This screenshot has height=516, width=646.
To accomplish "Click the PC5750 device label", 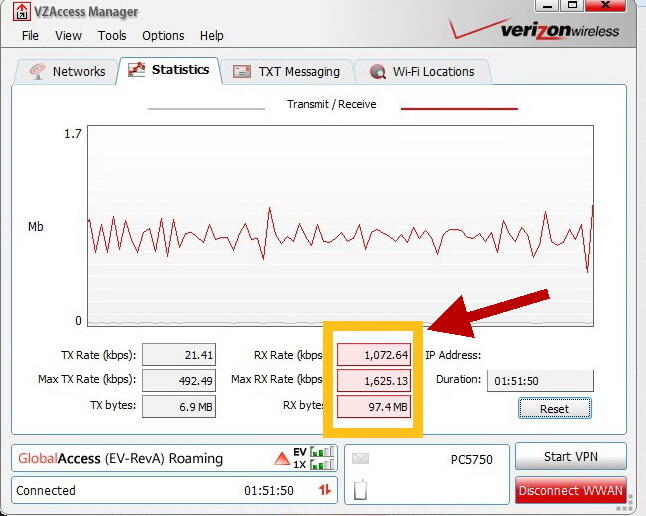I will 472,459.
